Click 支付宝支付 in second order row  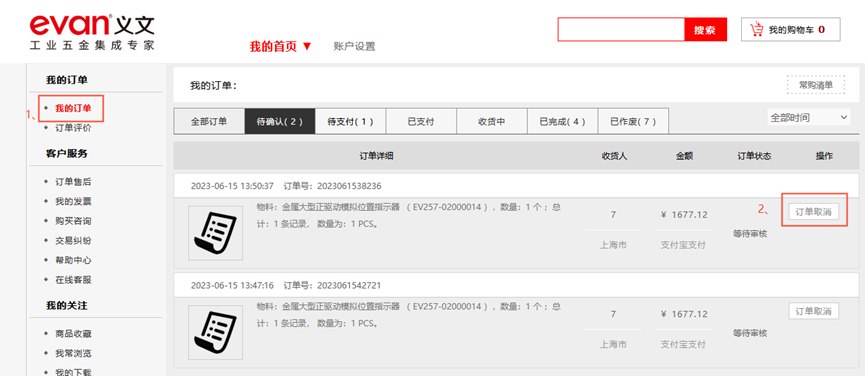coord(683,344)
